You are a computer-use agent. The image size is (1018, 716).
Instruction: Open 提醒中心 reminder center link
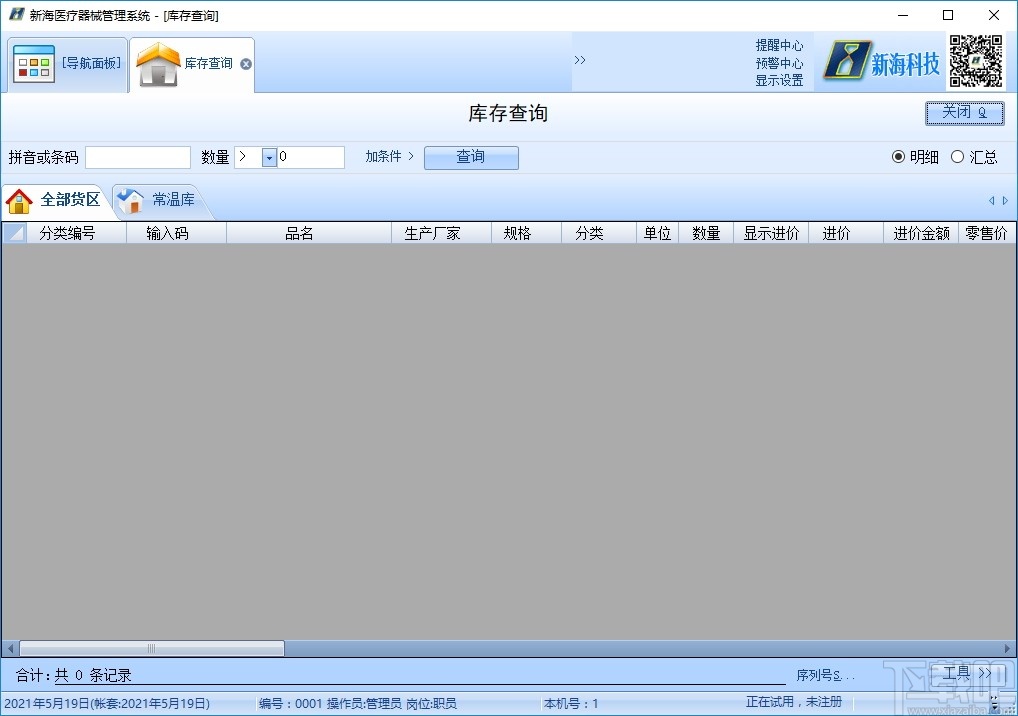tap(779, 44)
